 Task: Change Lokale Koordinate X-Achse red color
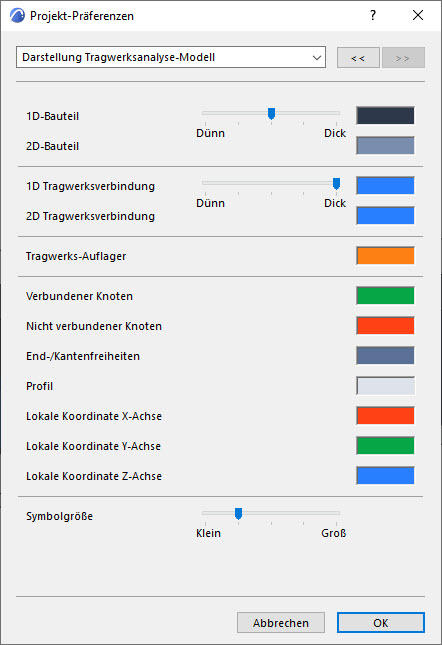tap(385, 415)
